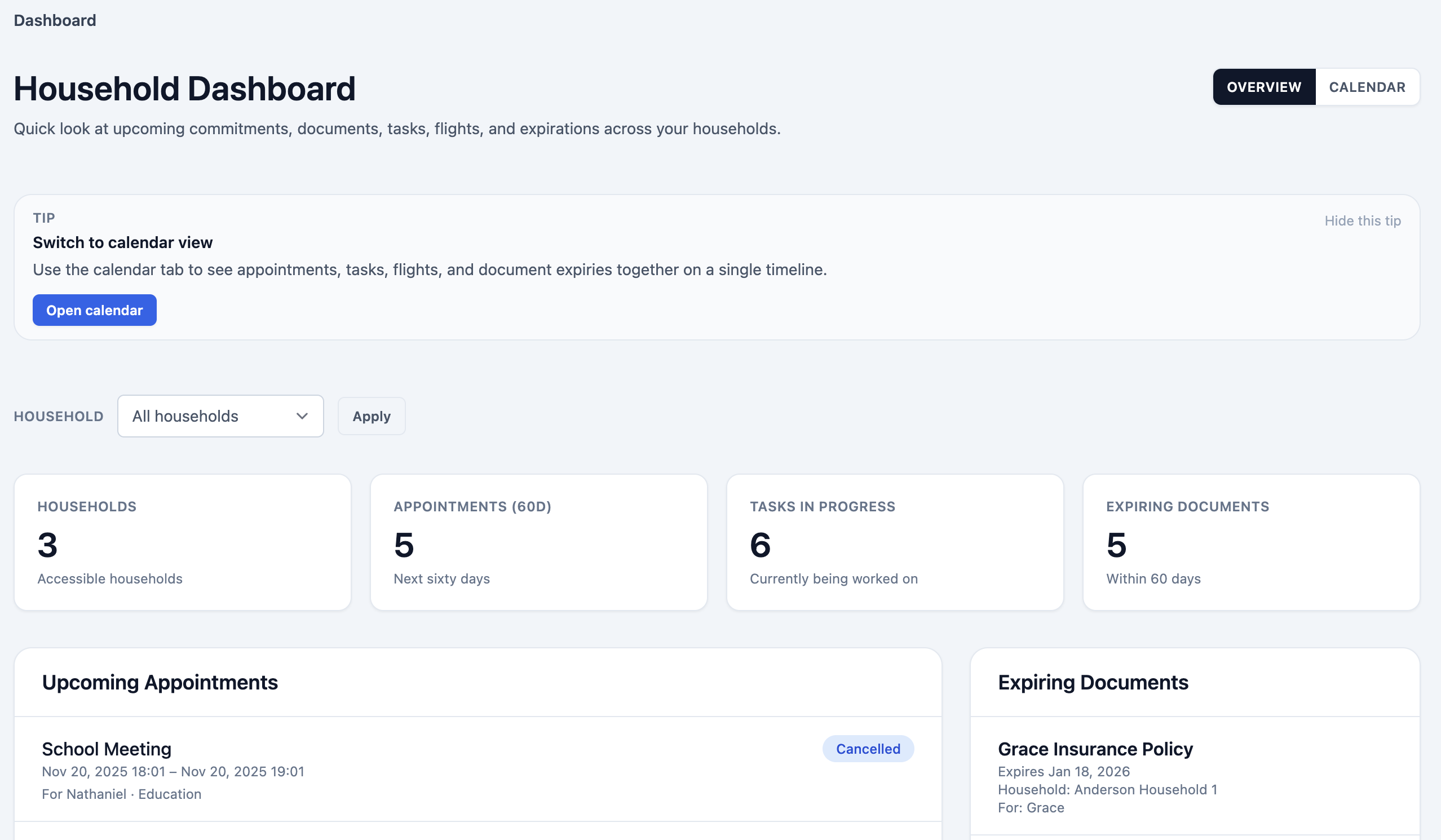This screenshot has width=1441, height=840.
Task: Open the Expiring Documents stat card
Action: pos(1250,542)
